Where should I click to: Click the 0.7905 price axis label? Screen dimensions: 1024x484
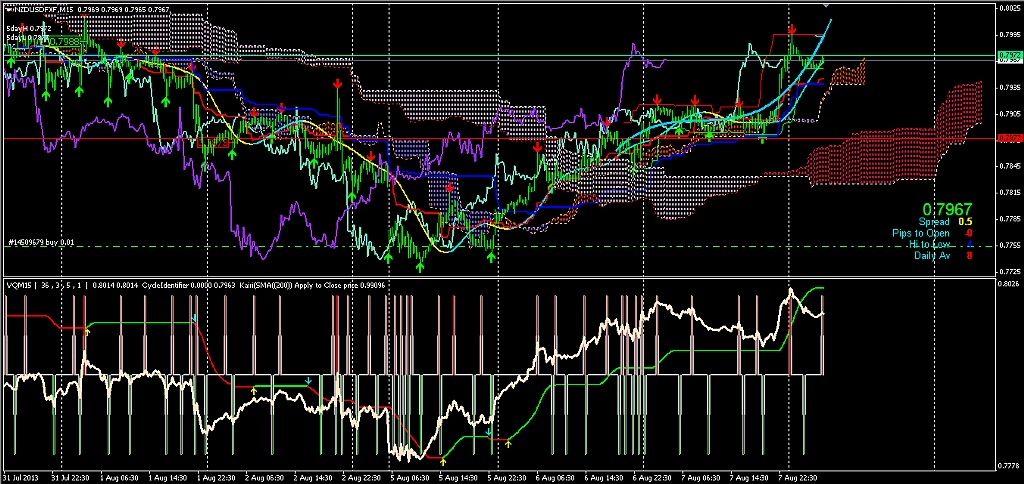tap(1010, 113)
